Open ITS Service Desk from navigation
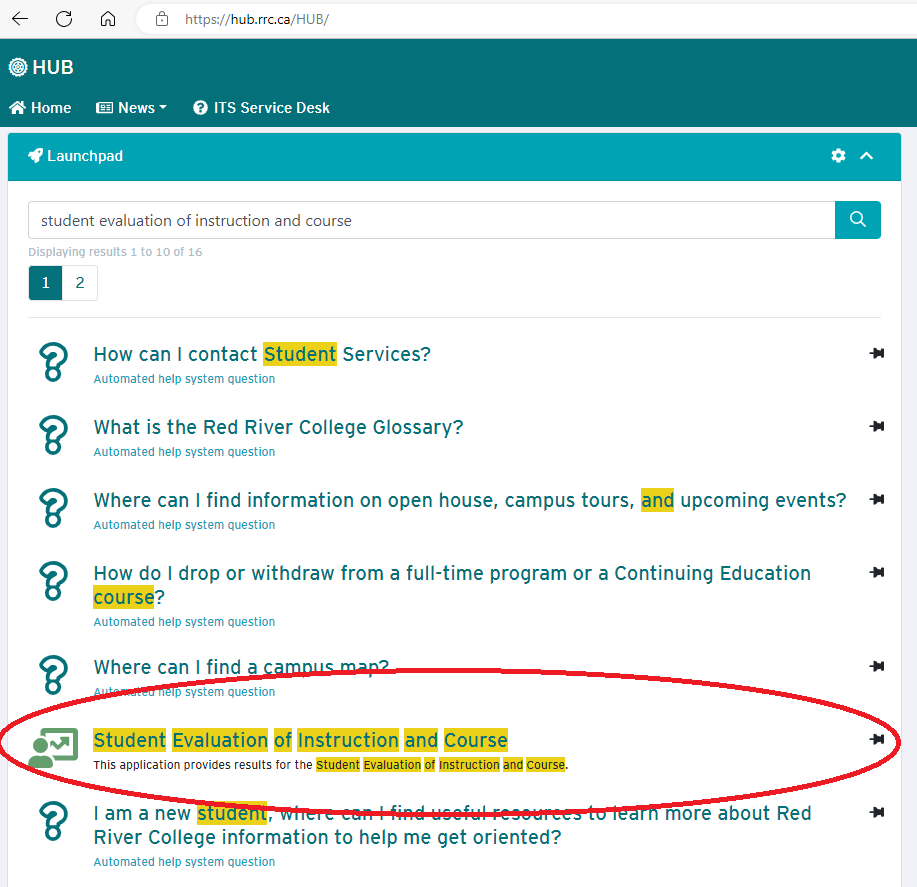Screen dimensions: 917x887 (261, 108)
